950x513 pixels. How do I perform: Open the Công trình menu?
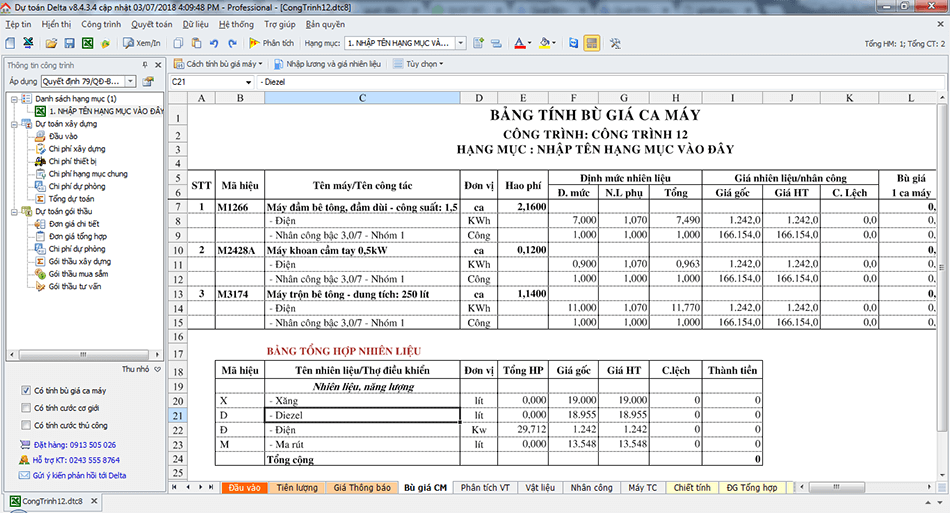point(100,23)
